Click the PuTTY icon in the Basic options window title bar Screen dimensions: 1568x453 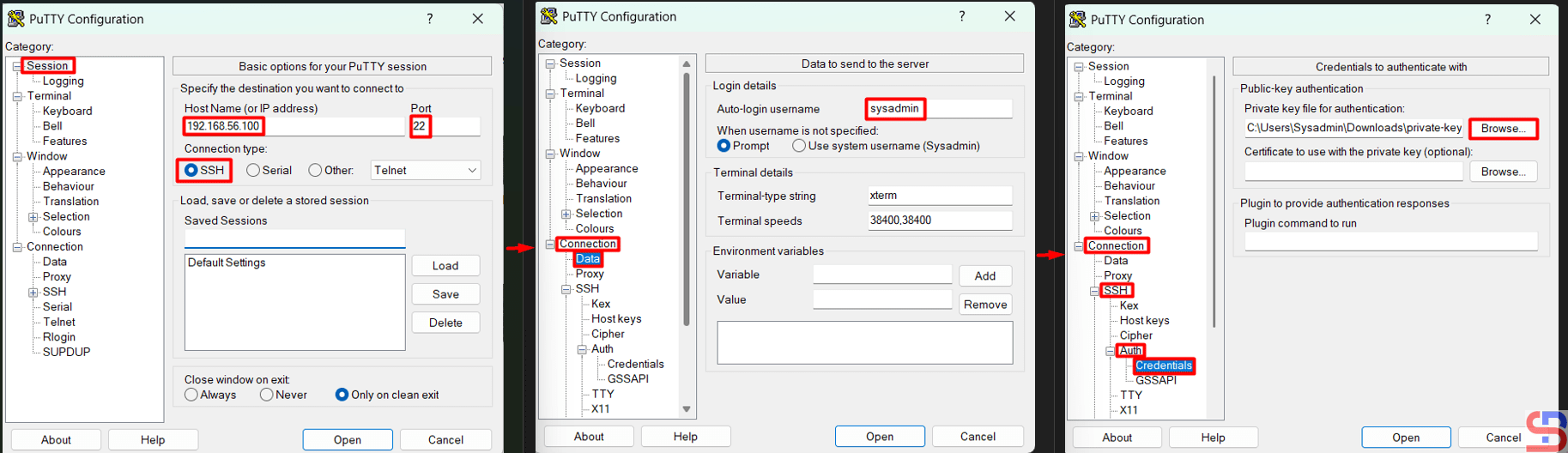point(15,19)
